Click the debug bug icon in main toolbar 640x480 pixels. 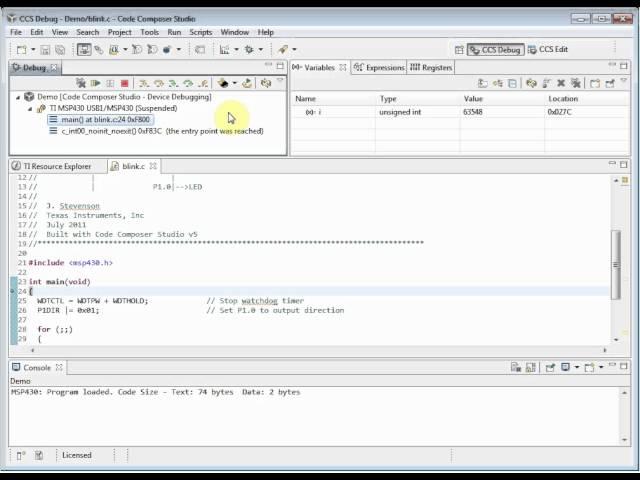pos(249,50)
